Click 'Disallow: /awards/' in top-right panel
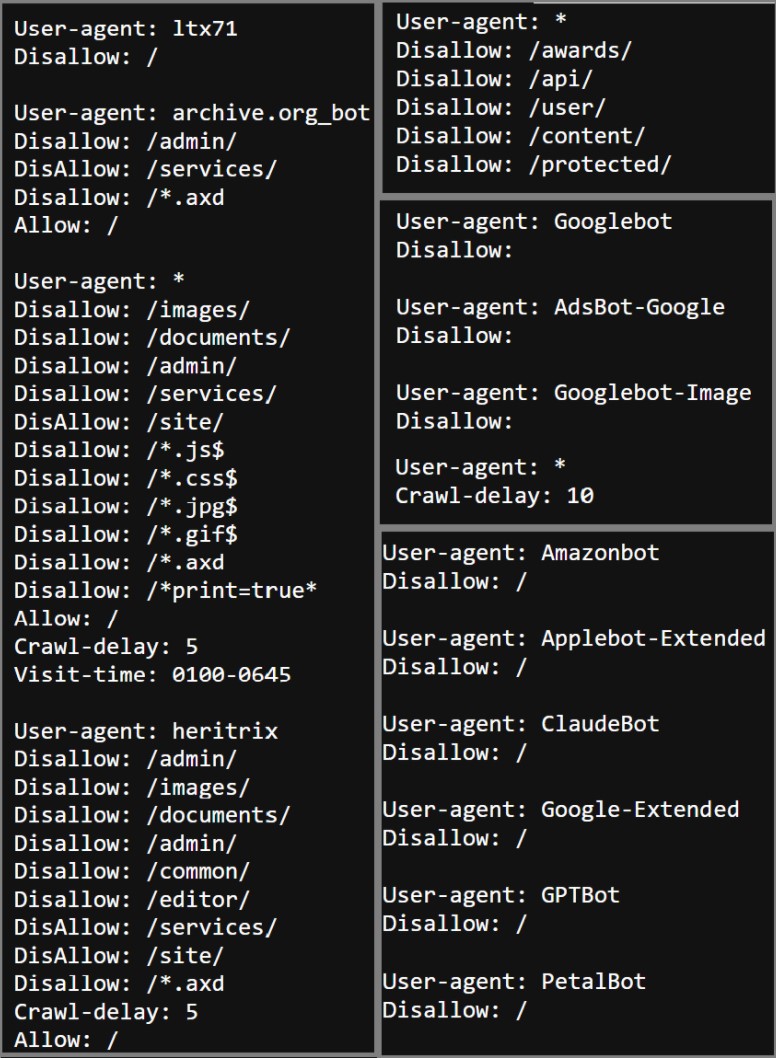This screenshot has height=1058, width=776. click(x=514, y=51)
